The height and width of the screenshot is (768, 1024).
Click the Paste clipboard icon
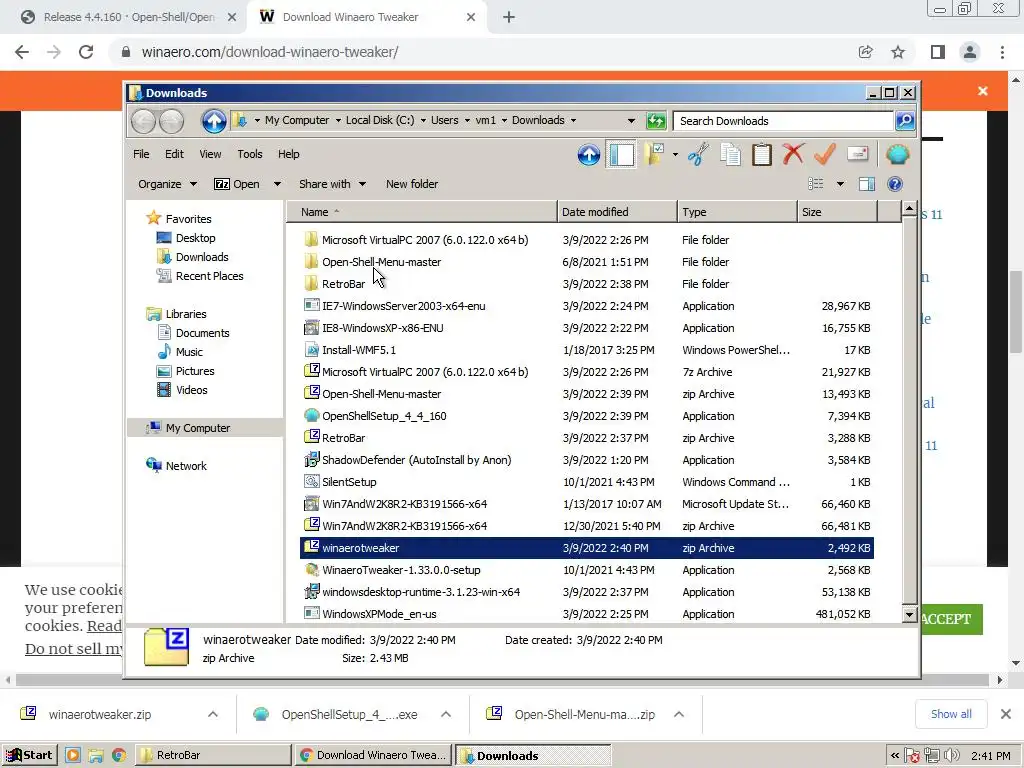761,155
